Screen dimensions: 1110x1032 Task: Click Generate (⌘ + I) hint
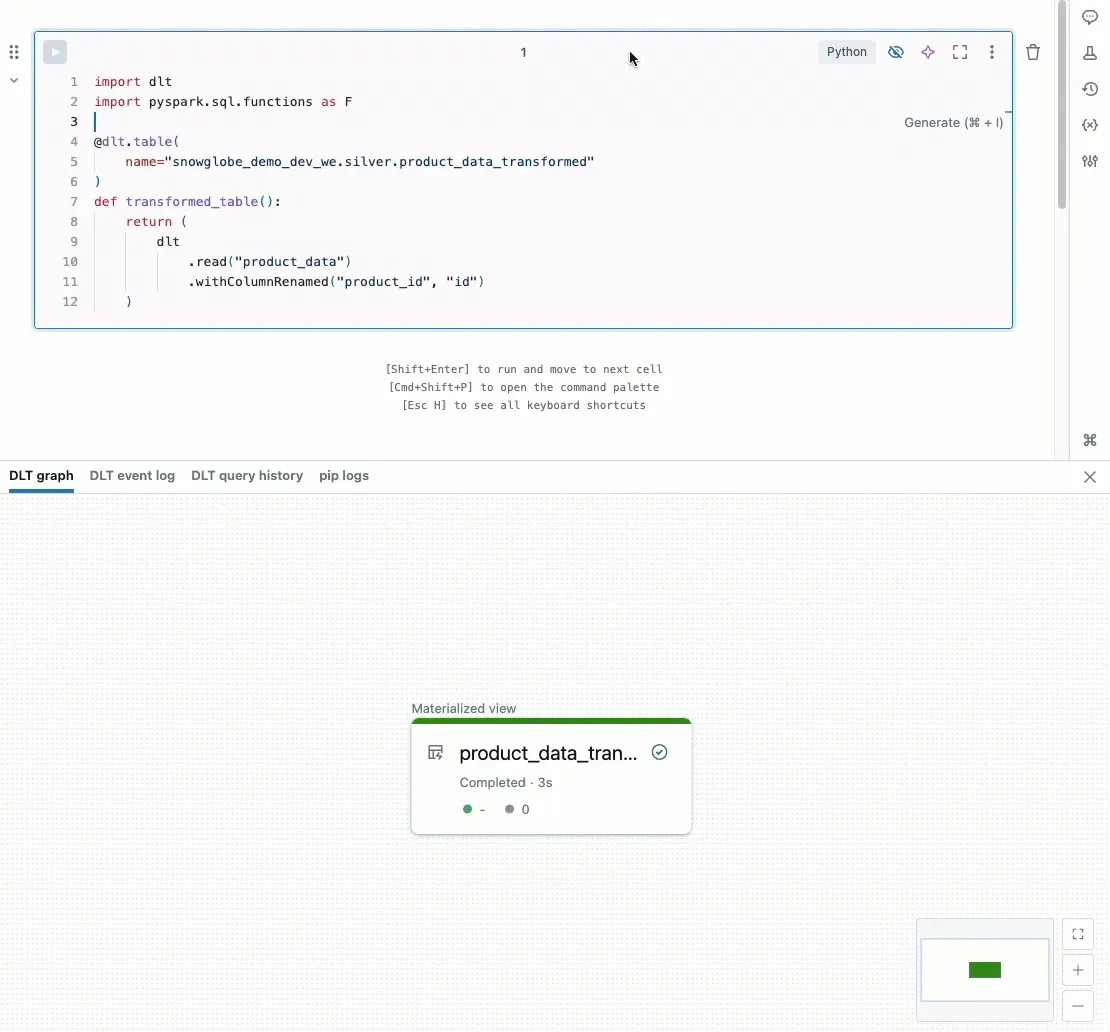954,122
